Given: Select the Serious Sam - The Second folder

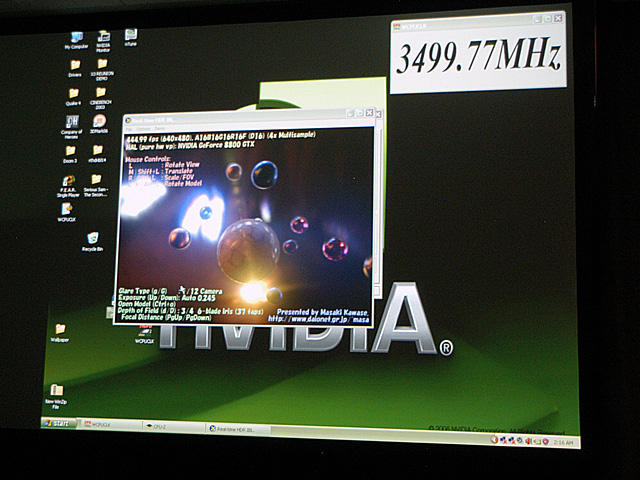Looking at the screenshot, I should pos(96,186).
